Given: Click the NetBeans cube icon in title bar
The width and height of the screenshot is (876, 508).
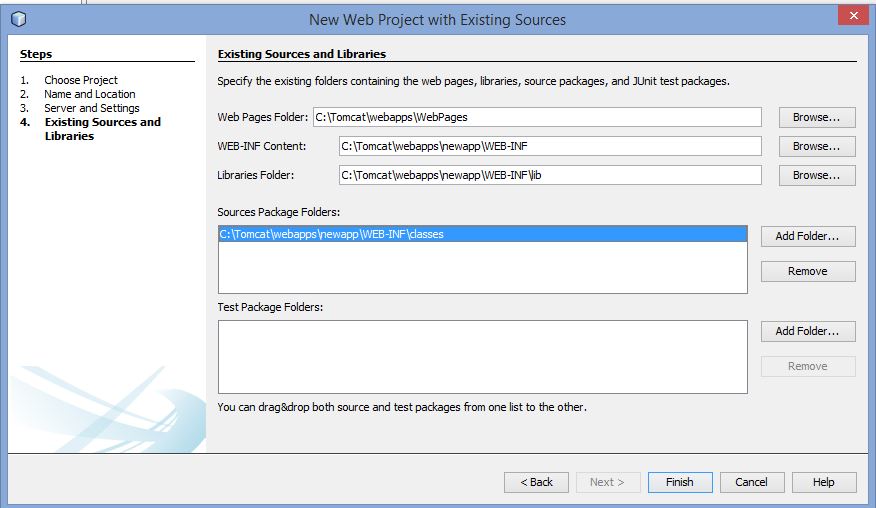Looking at the screenshot, I should tap(18, 19).
